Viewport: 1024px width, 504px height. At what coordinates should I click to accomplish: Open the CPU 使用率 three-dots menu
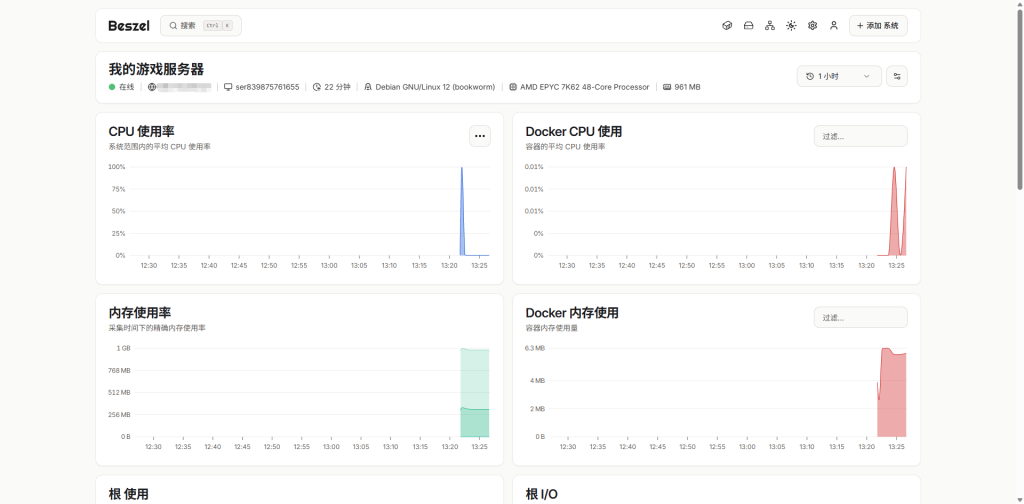[480, 136]
